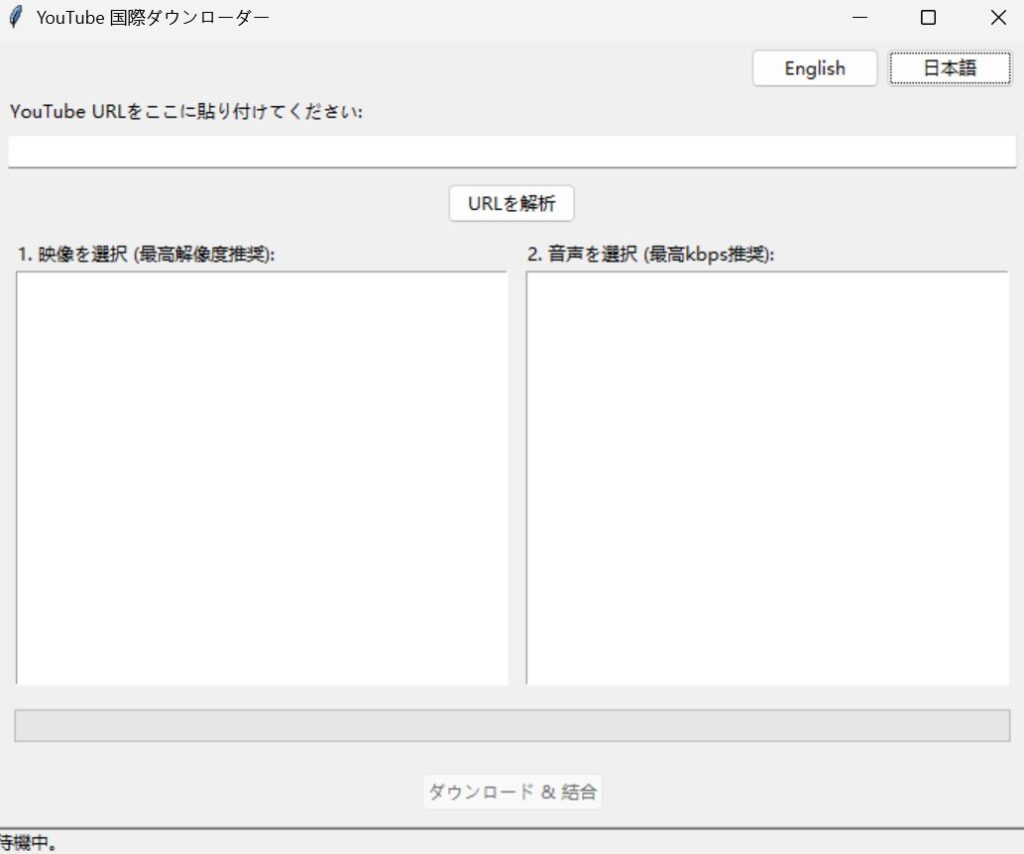Click inside the 映像を選択 video list box
The width and height of the screenshot is (1024, 854).
tap(262, 478)
